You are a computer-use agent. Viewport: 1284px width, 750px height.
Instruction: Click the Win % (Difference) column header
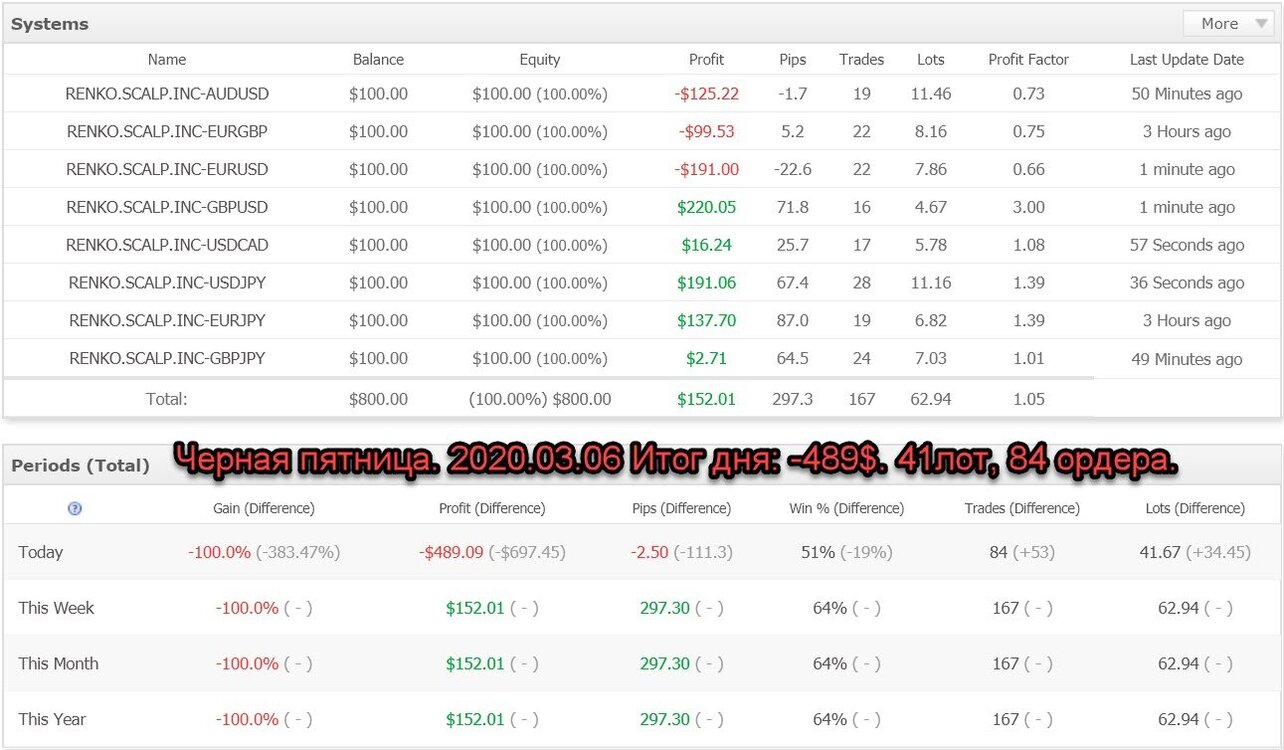[x=846, y=508]
